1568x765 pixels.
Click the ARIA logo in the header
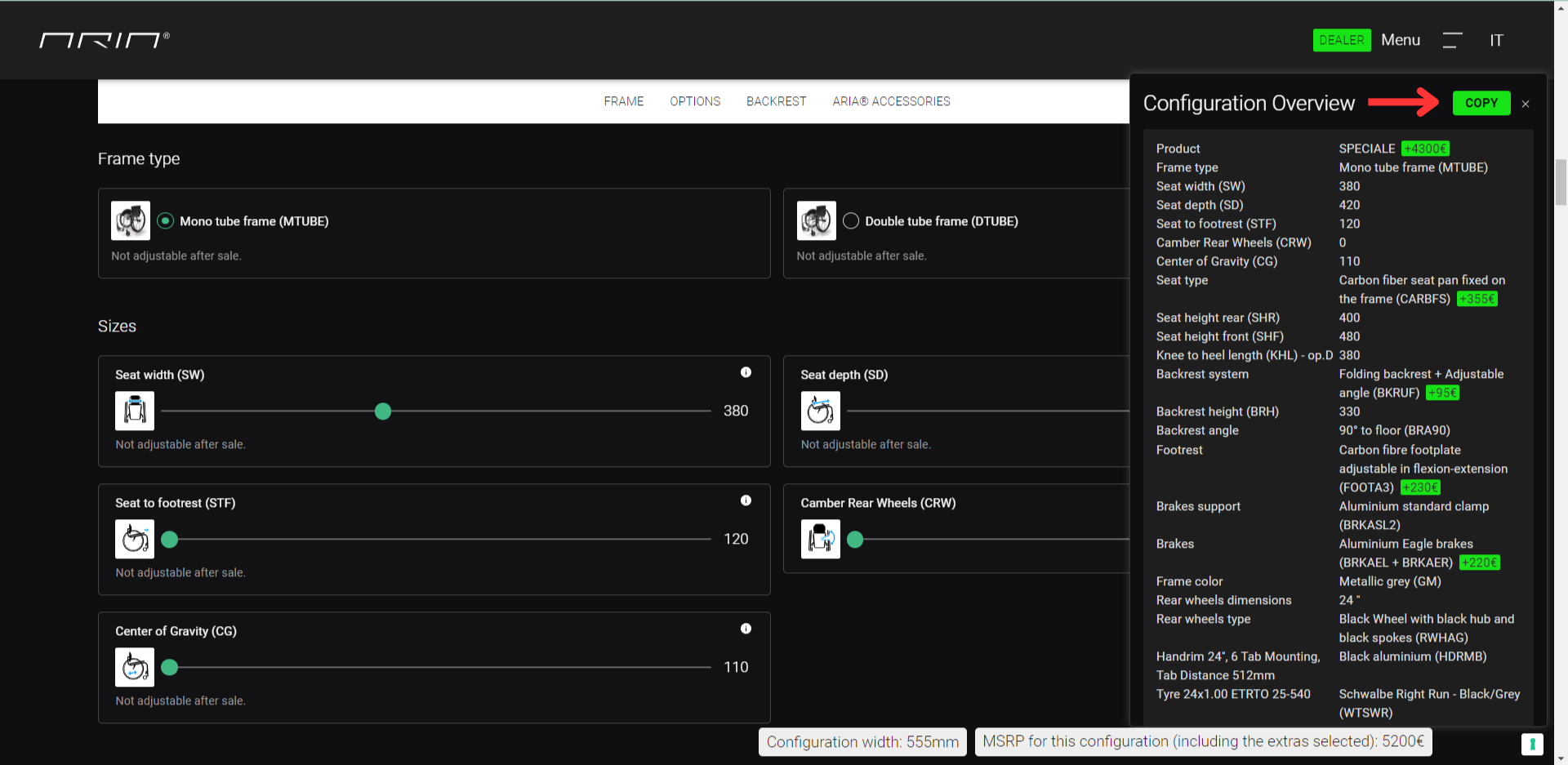tap(104, 40)
